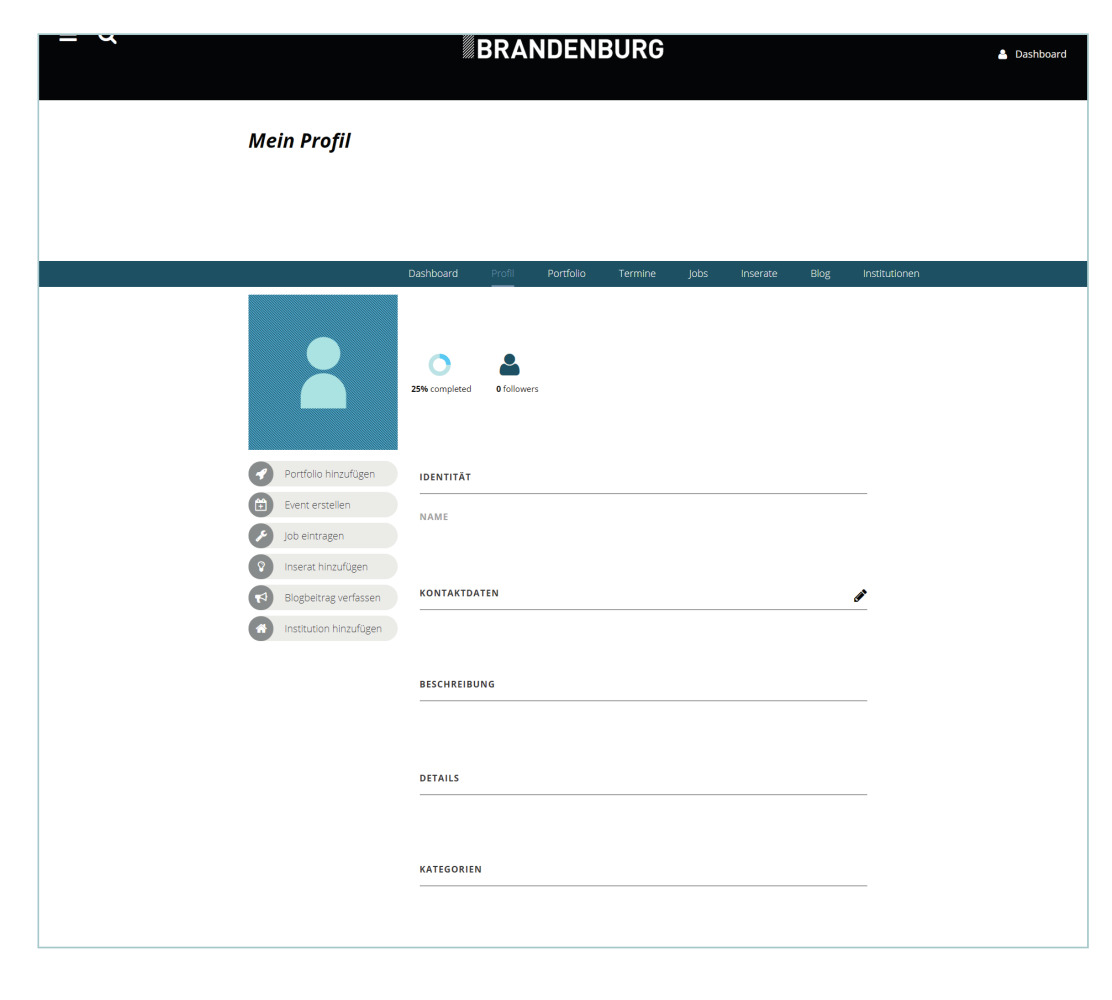The height and width of the screenshot is (1000, 1112).
Task: Click the wrench icon for Job eintragen
Action: 261,536
